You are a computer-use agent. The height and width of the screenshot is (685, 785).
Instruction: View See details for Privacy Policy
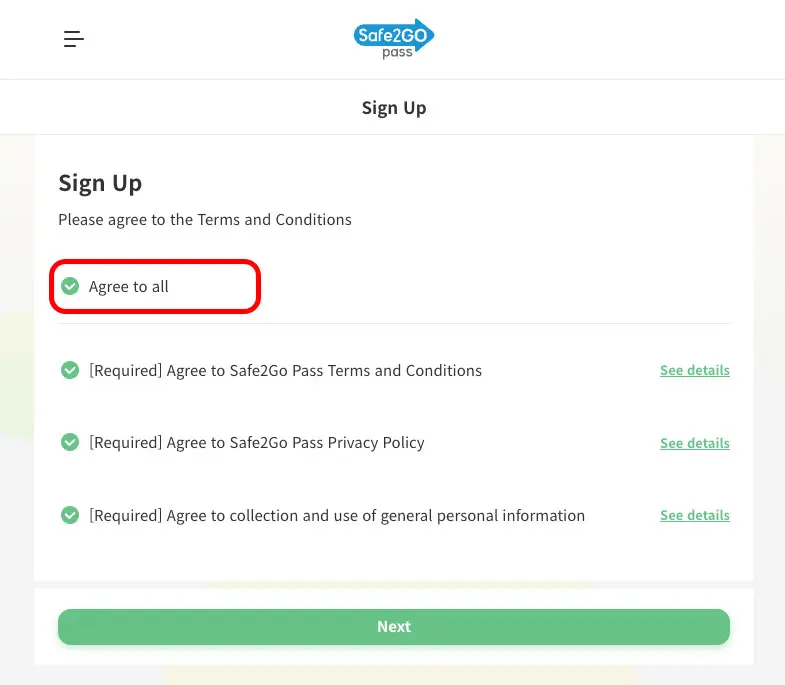pos(694,443)
